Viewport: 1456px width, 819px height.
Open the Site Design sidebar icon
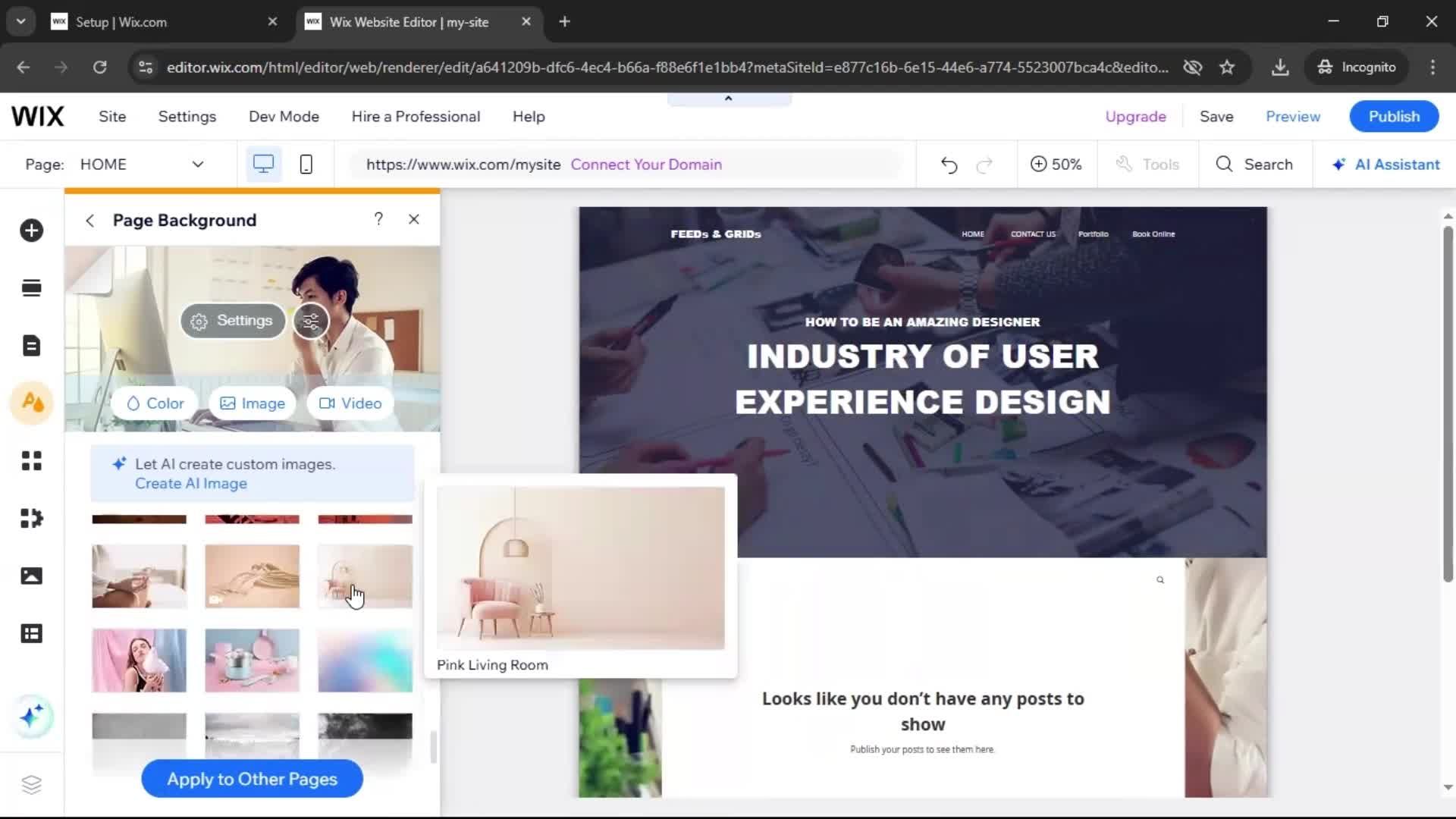coord(32,403)
